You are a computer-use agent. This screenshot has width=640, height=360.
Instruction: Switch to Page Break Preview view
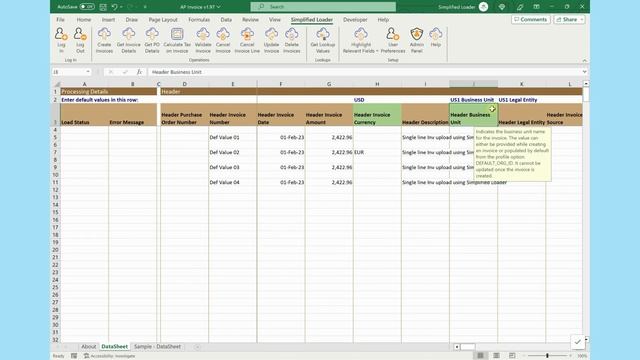pos(512,356)
